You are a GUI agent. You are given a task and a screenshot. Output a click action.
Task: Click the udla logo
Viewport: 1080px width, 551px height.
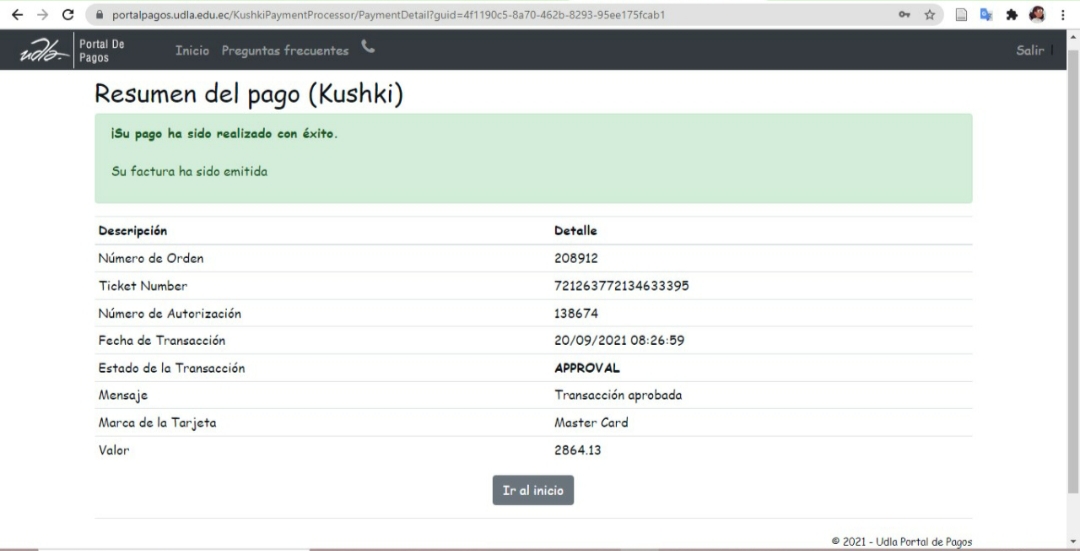45,51
